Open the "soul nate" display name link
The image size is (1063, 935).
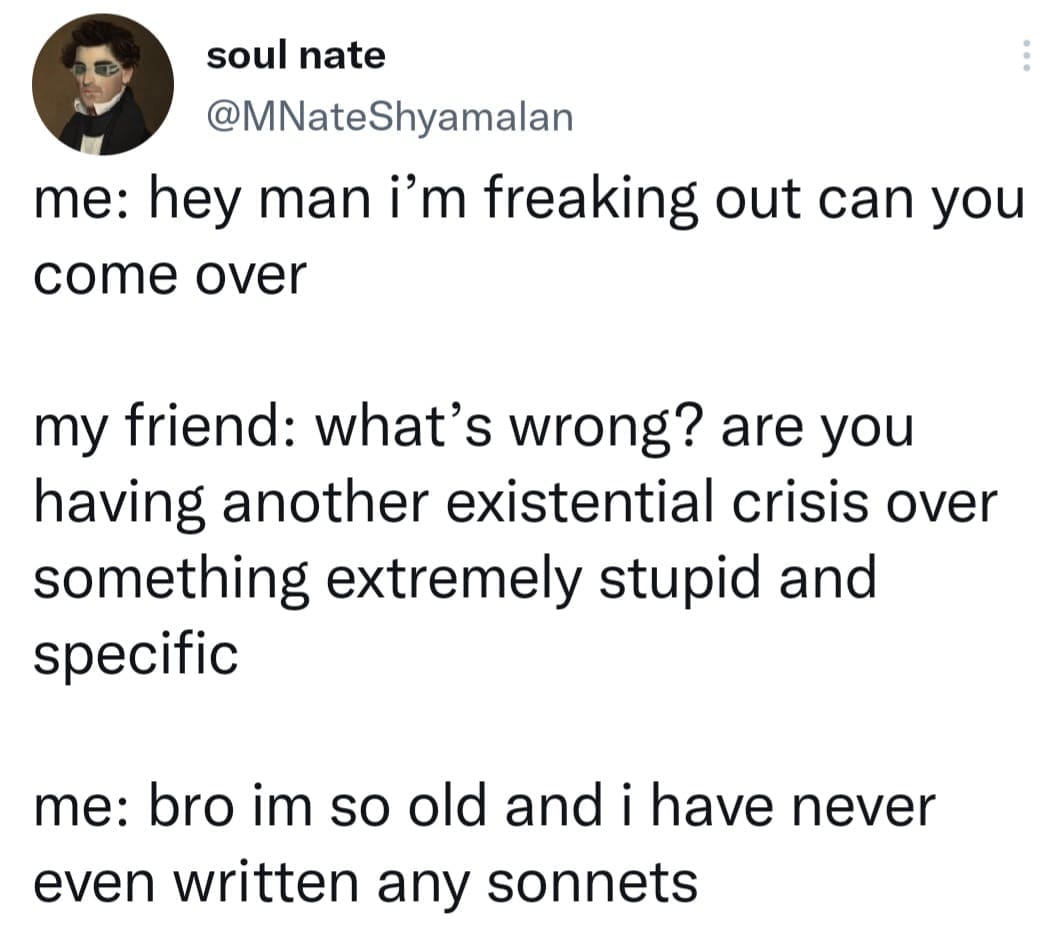click(295, 55)
